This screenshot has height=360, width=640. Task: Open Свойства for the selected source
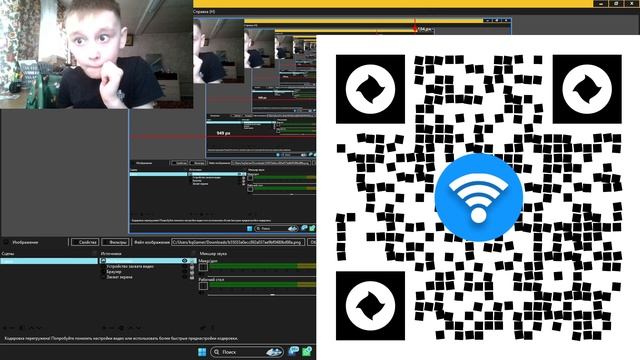pyautogui.click(x=85, y=242)
